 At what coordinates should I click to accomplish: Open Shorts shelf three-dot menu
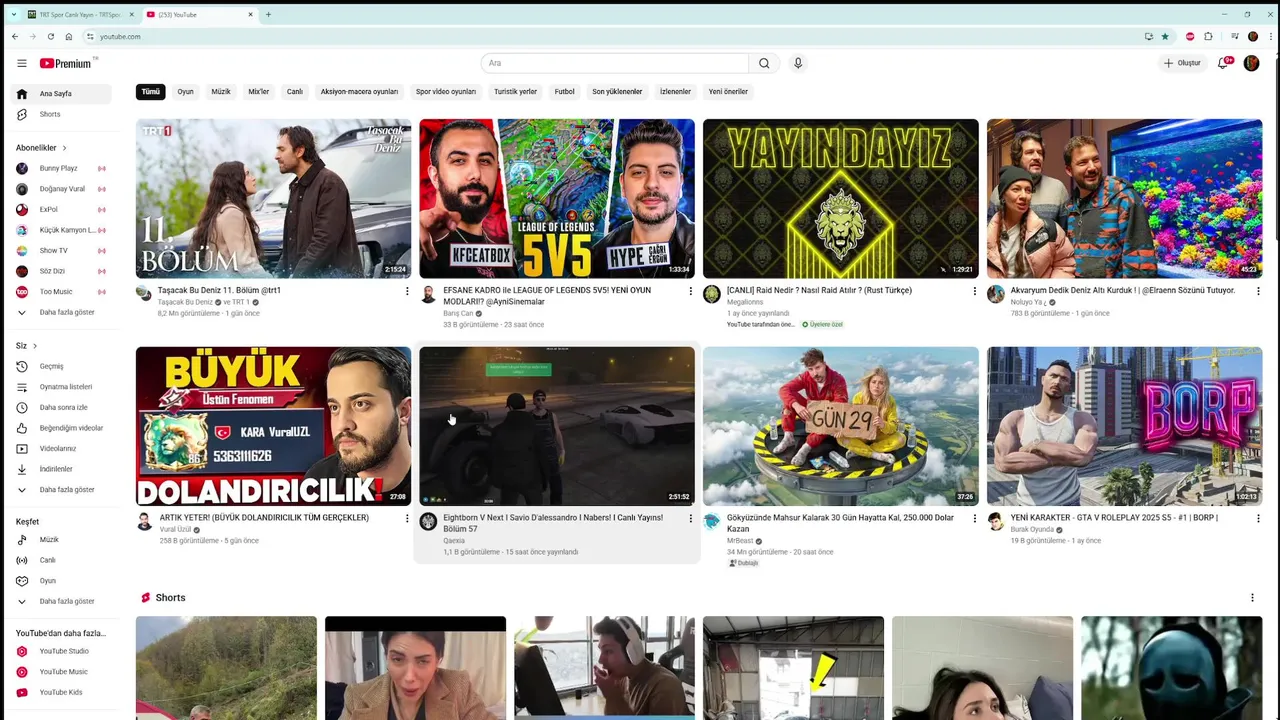pyautogui.click(x=1252, y=598)
